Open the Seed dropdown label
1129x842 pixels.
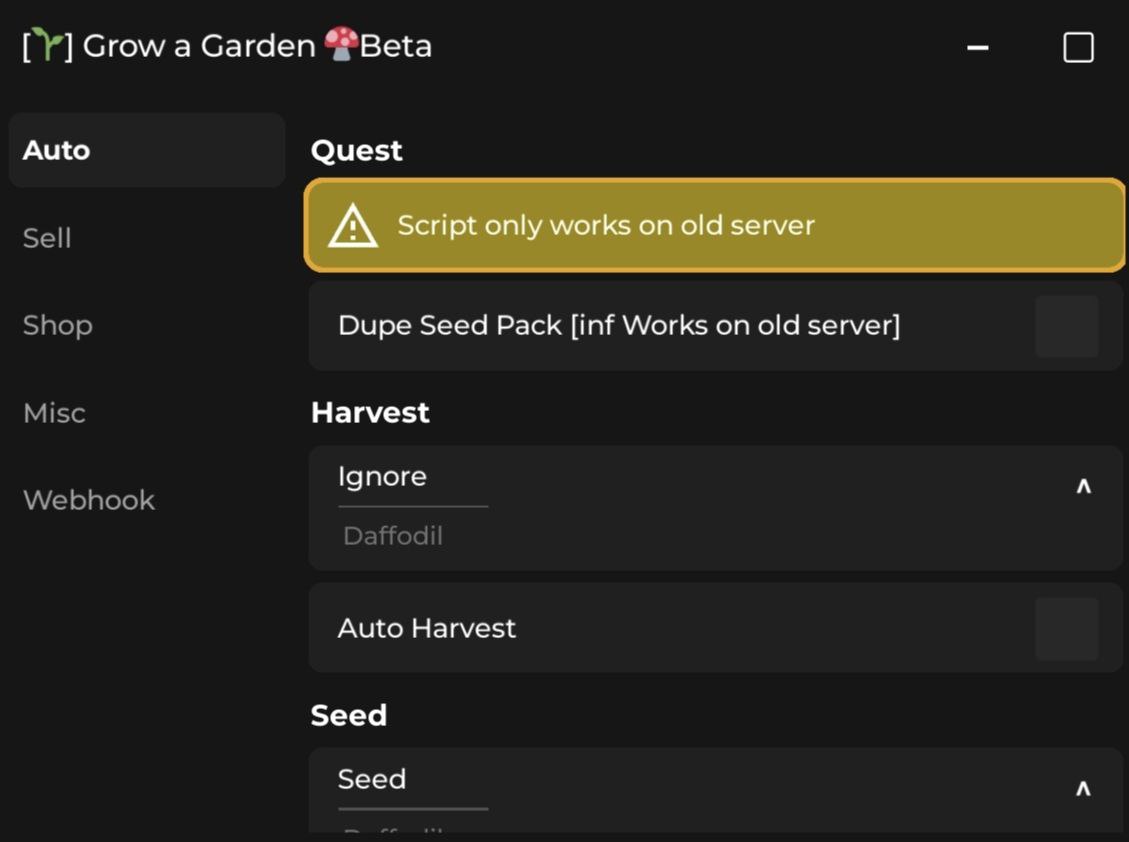(372, 779)
